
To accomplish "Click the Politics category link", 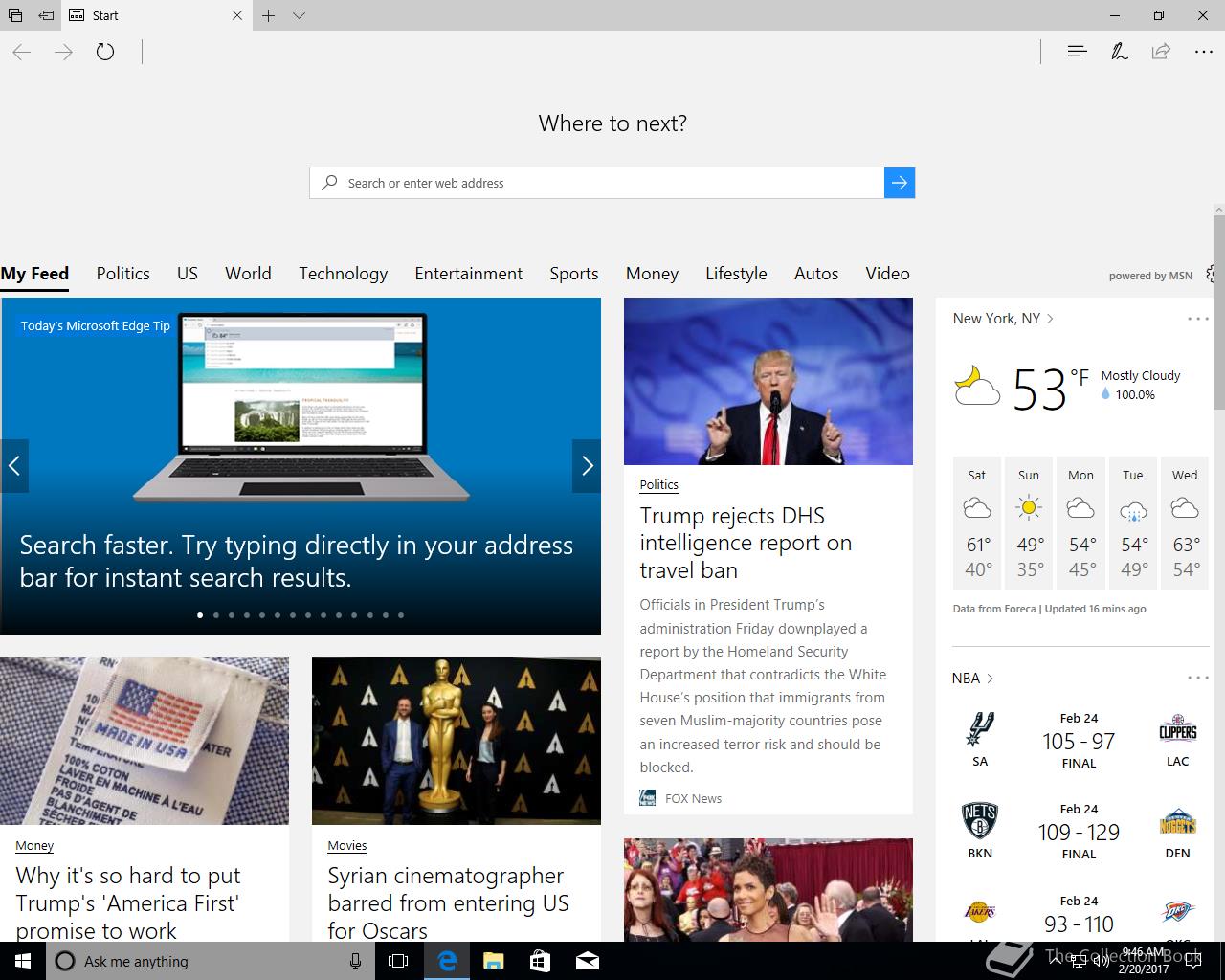I will (x=658, y=485).
